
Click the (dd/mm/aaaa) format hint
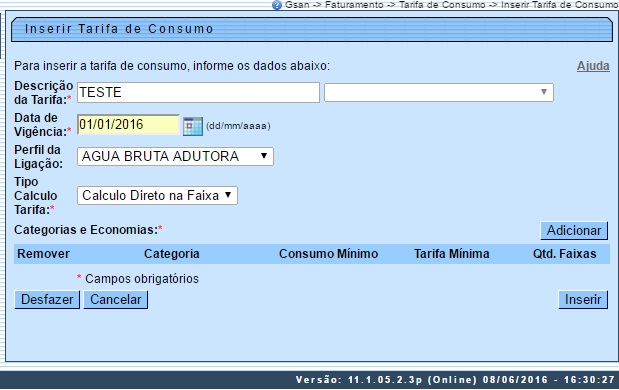click(238, 126)
